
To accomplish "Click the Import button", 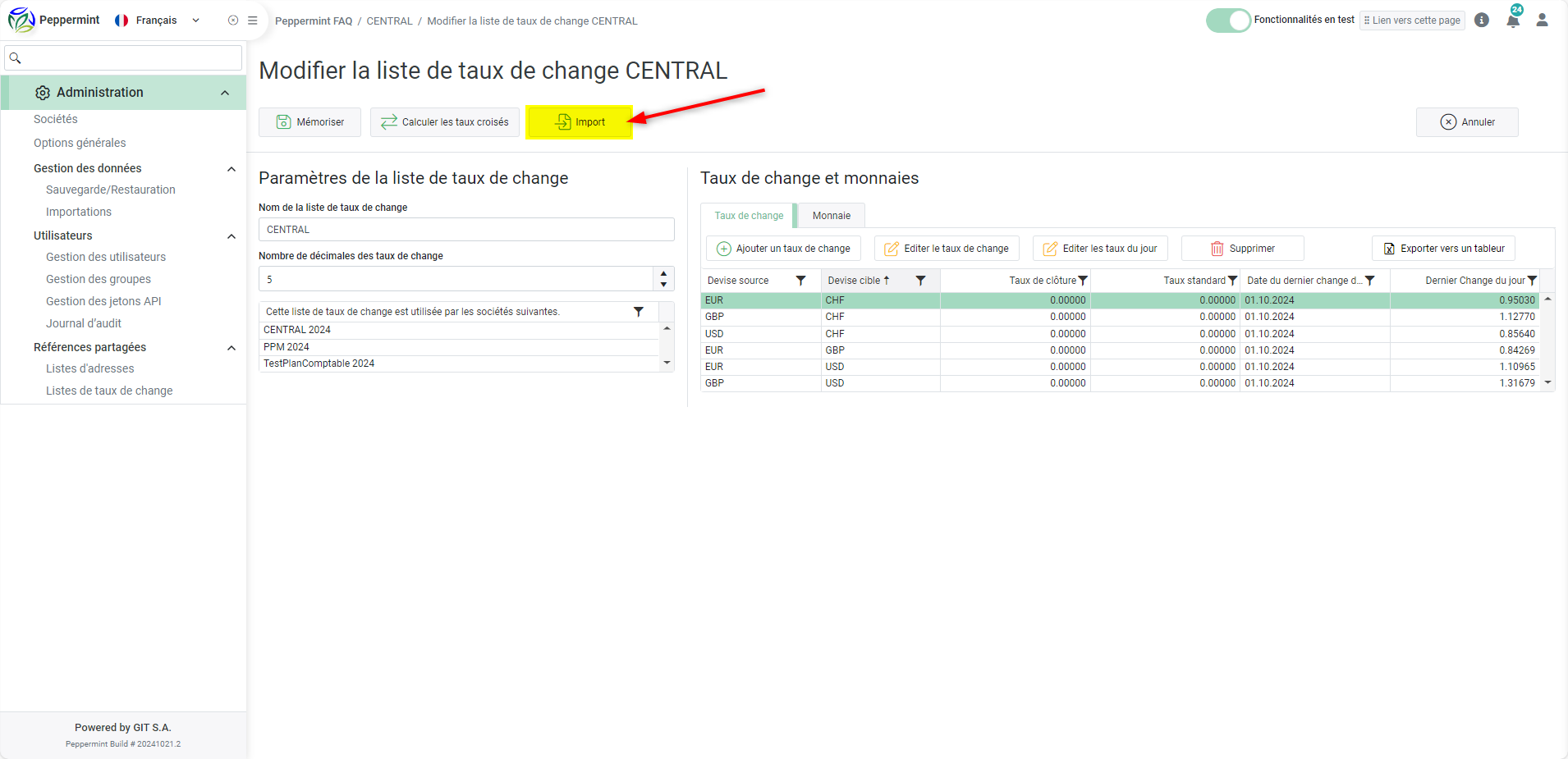I will tap(580, 122).
